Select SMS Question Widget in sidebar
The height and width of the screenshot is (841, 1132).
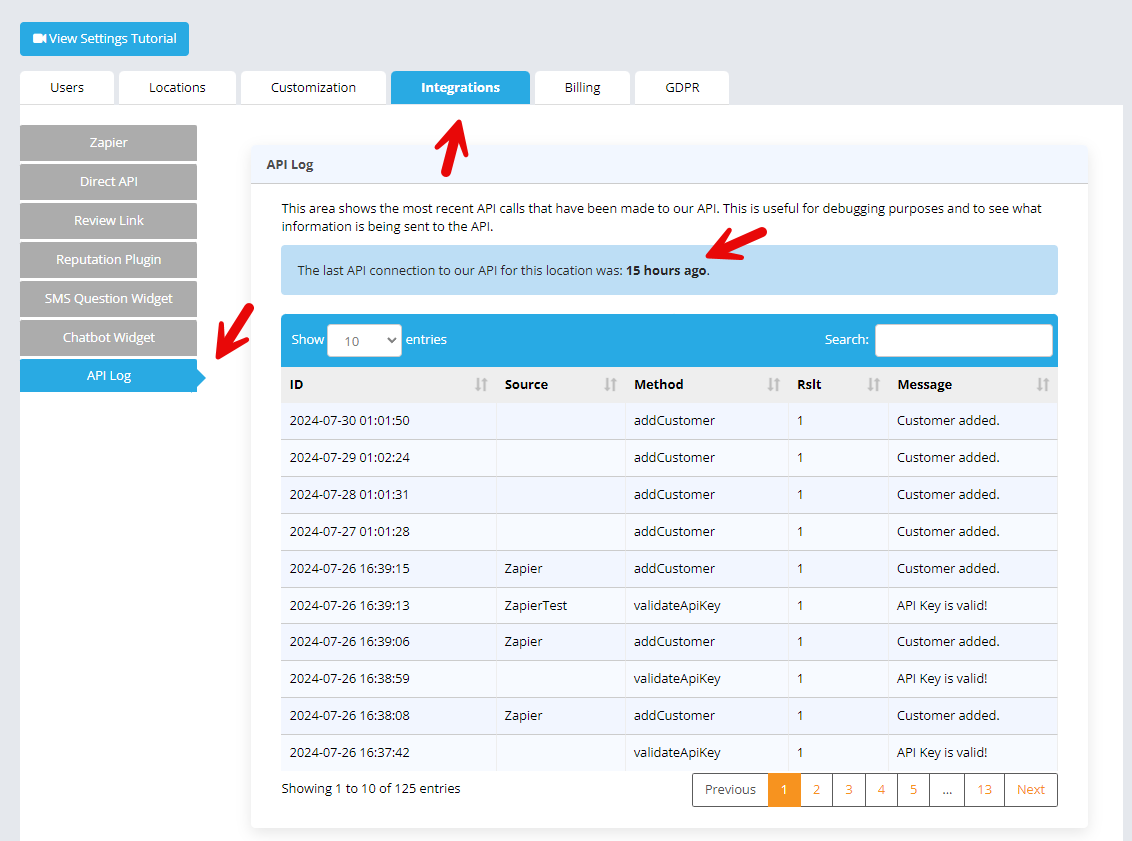(108, 299)
